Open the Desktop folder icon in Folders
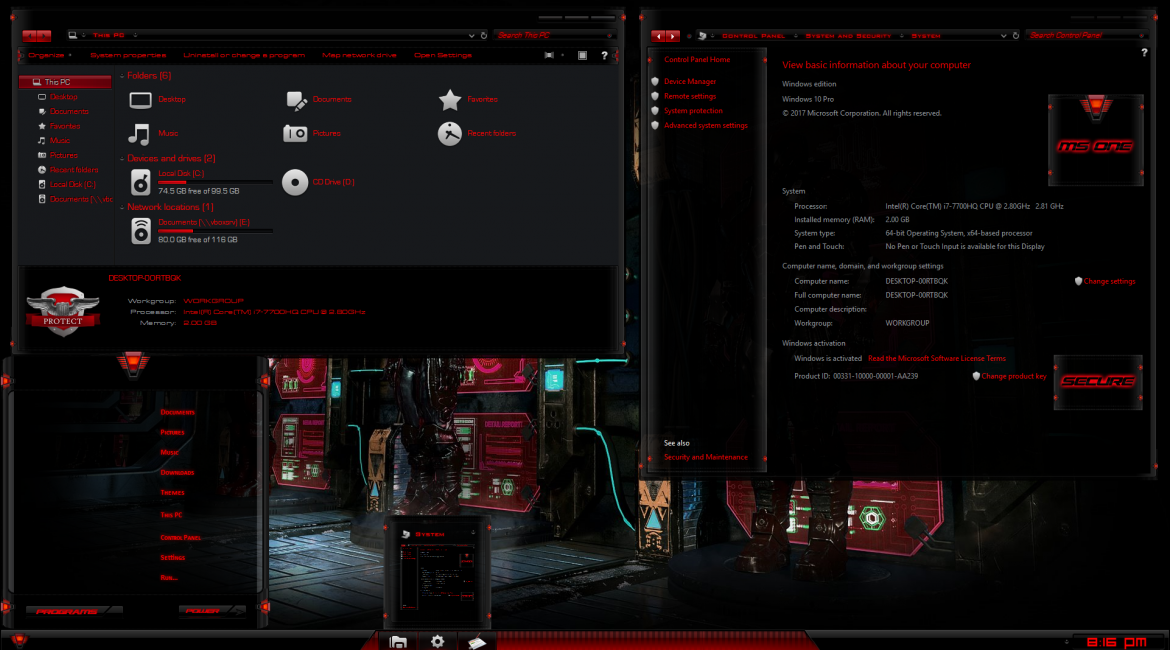 [140, 99]
